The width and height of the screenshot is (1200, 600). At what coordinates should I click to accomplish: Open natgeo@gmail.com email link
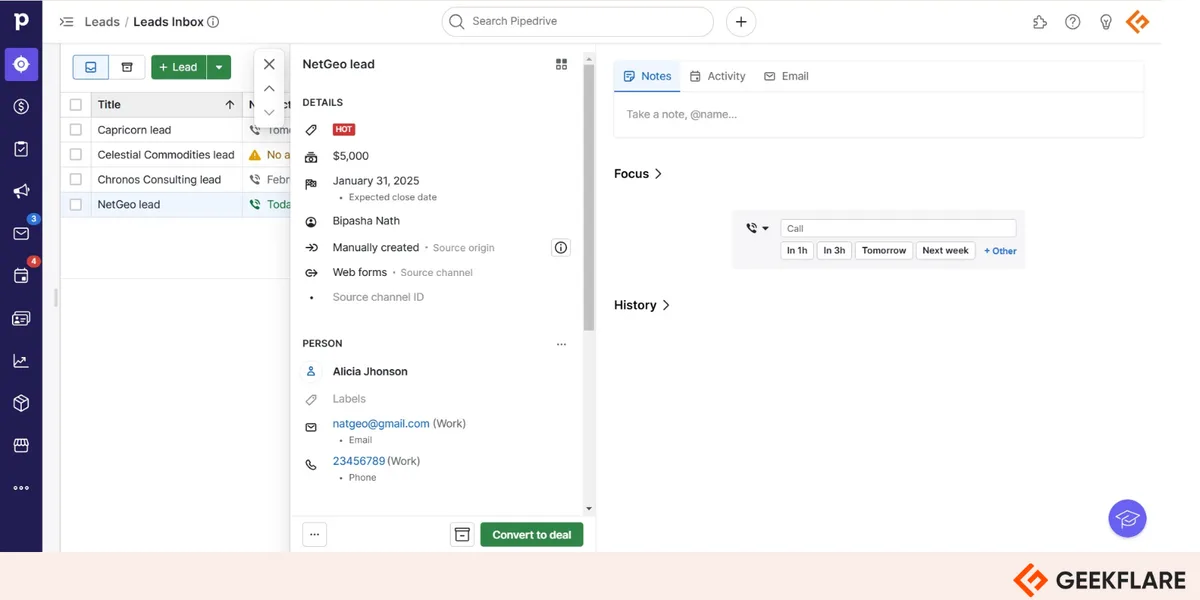click(x=381, y=424)
